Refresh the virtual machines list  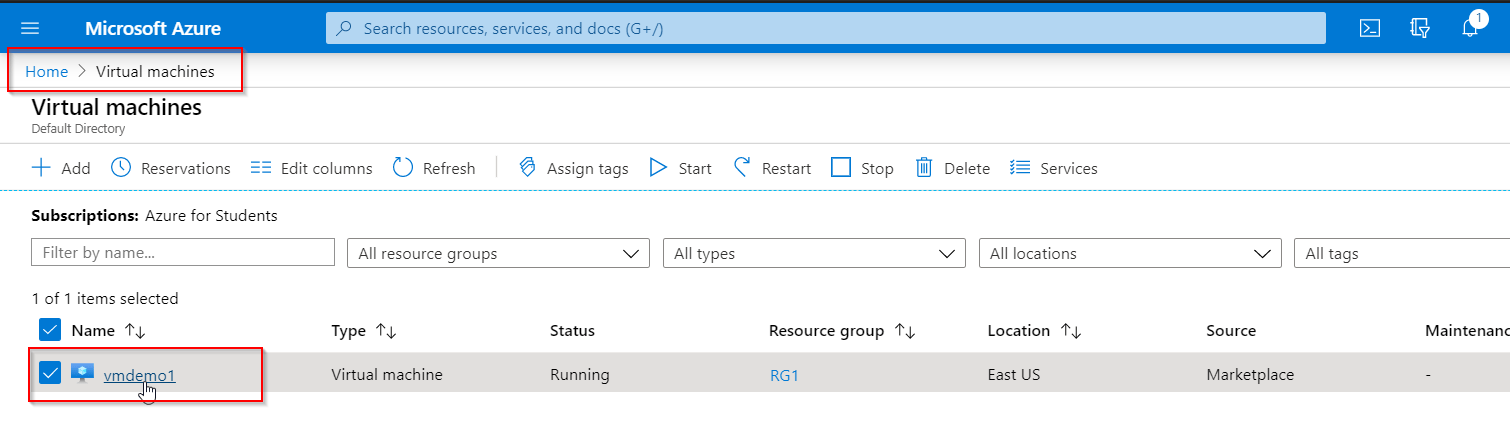pyautogui.click(x=434, y=168)
